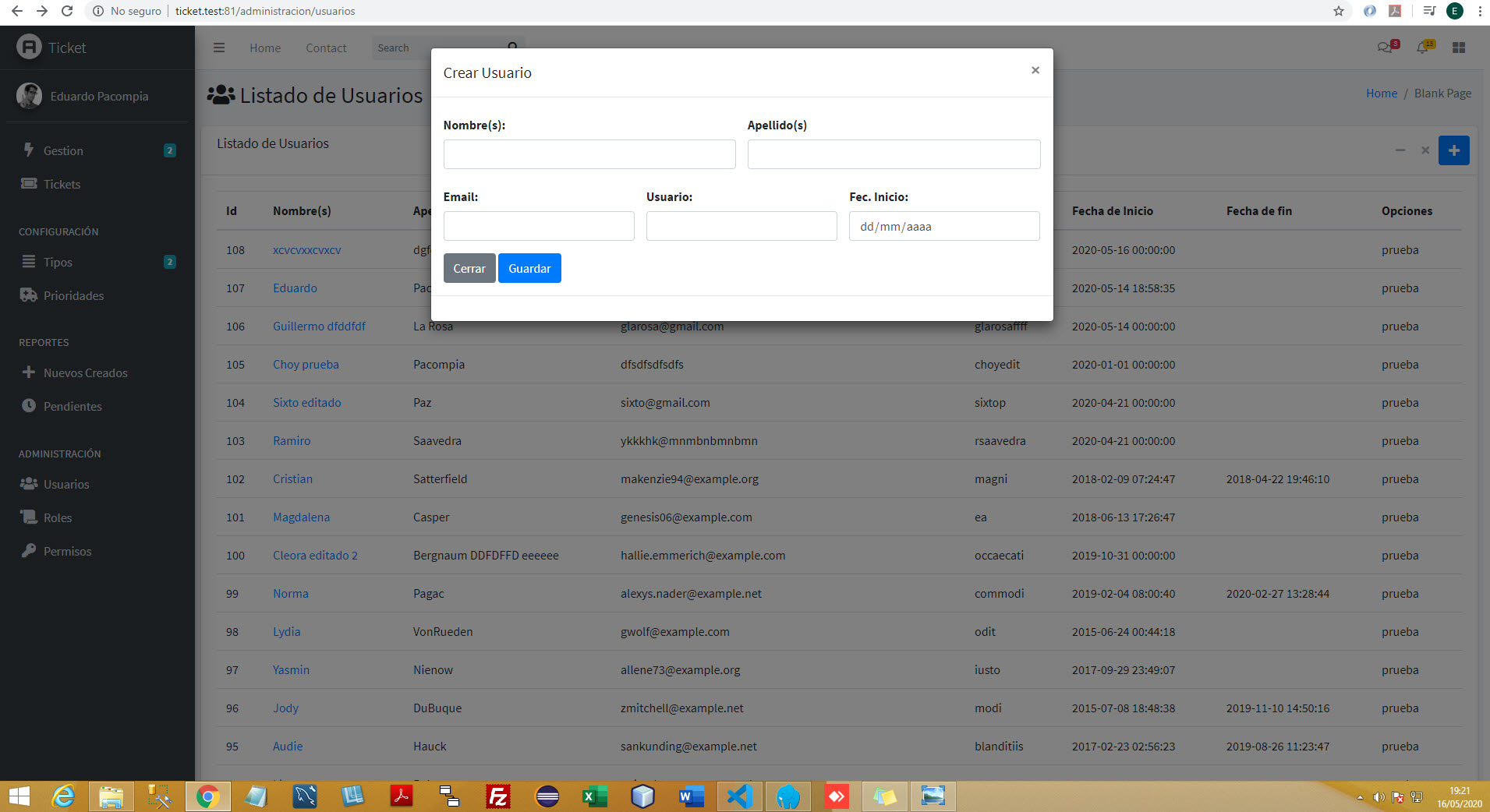Click the blue plus add-user button
The width and height of the screenshot is (1490, 812).
click(1453, 150)
